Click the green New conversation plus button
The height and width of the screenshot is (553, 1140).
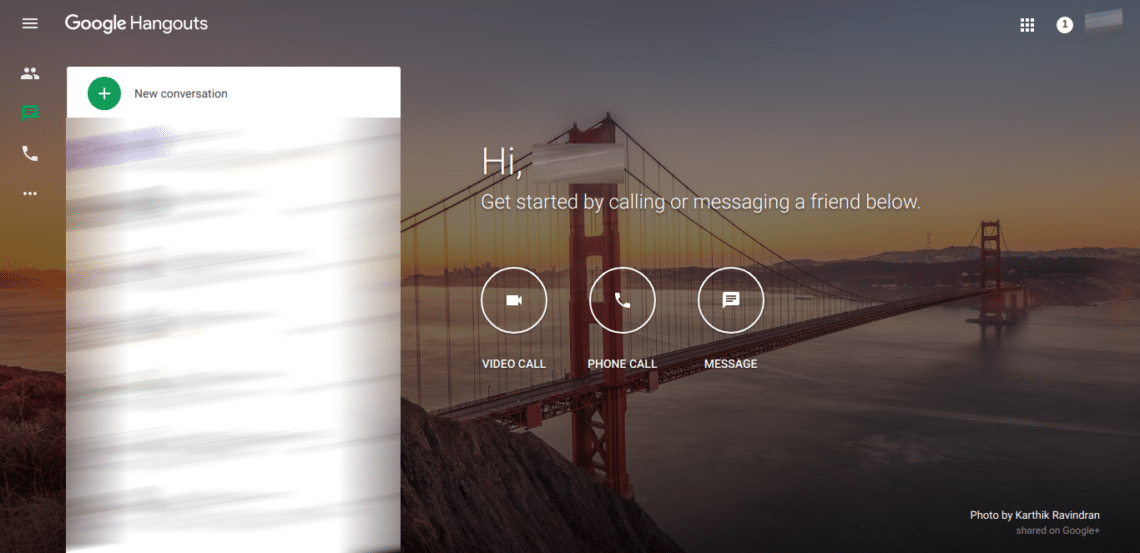pos(105,94)
